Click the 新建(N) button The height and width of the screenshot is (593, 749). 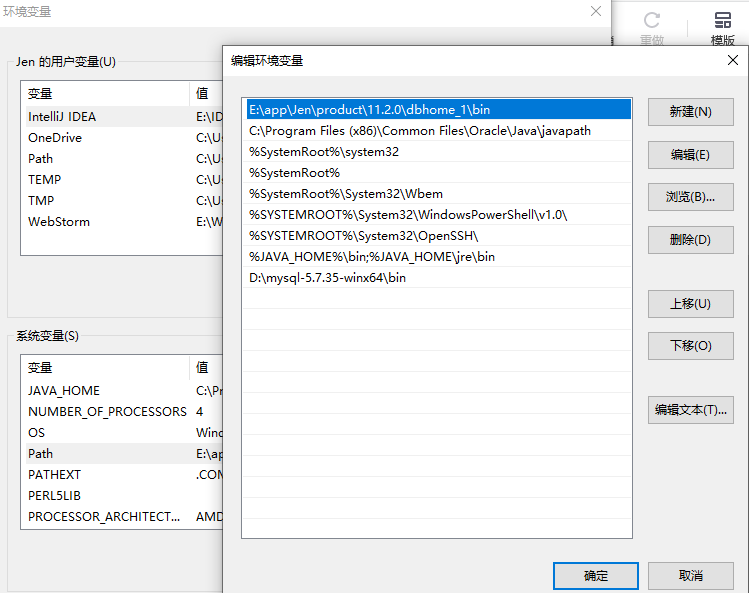(x=690, y=112)
